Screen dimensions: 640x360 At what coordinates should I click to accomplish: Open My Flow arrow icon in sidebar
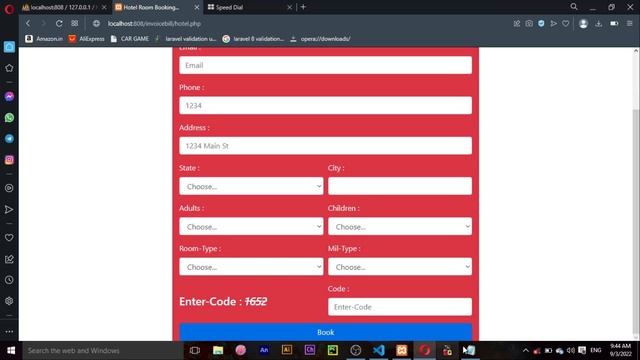point(9,209)
